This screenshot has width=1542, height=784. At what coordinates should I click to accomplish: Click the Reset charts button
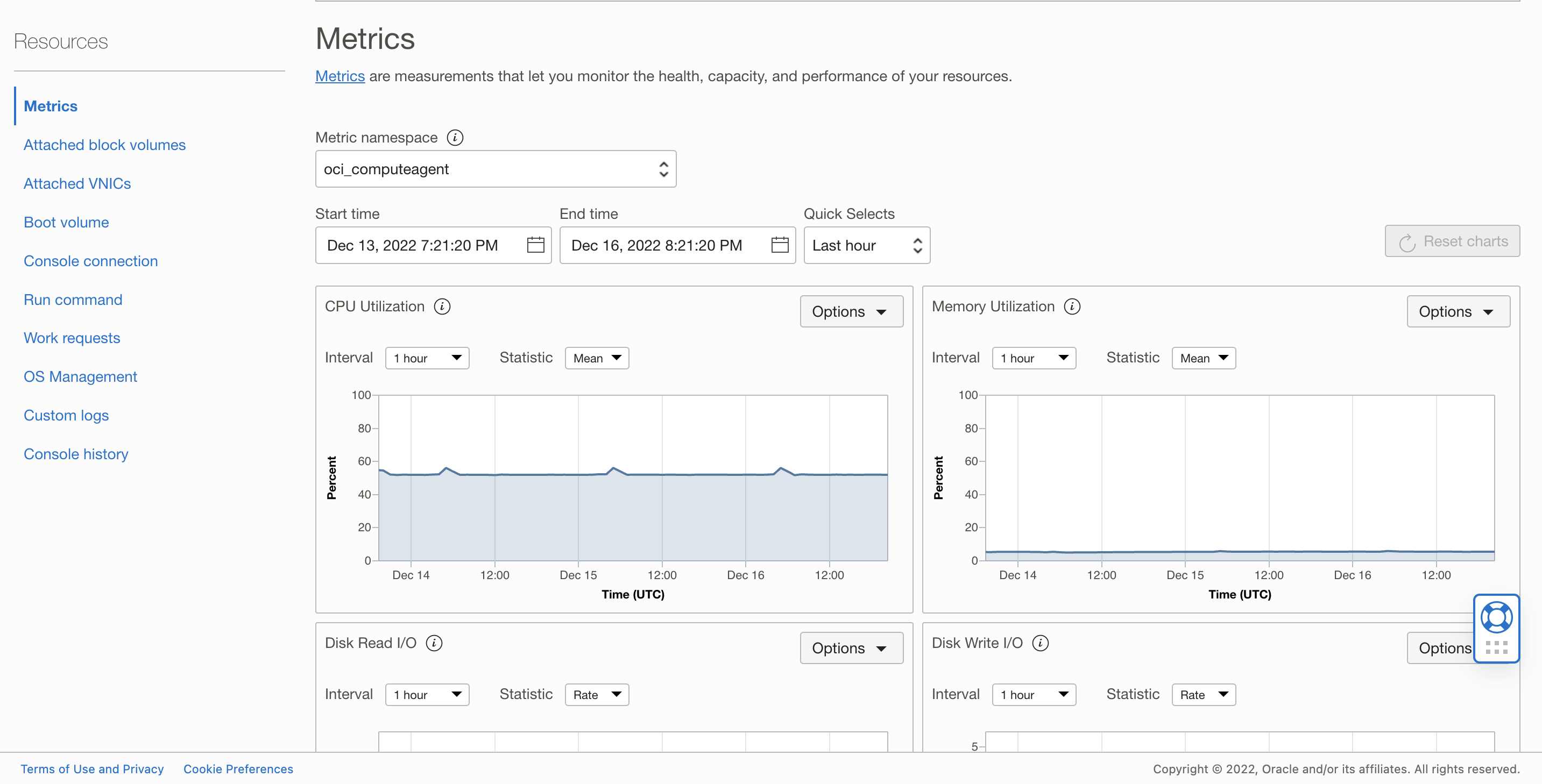click(1452, 241)
